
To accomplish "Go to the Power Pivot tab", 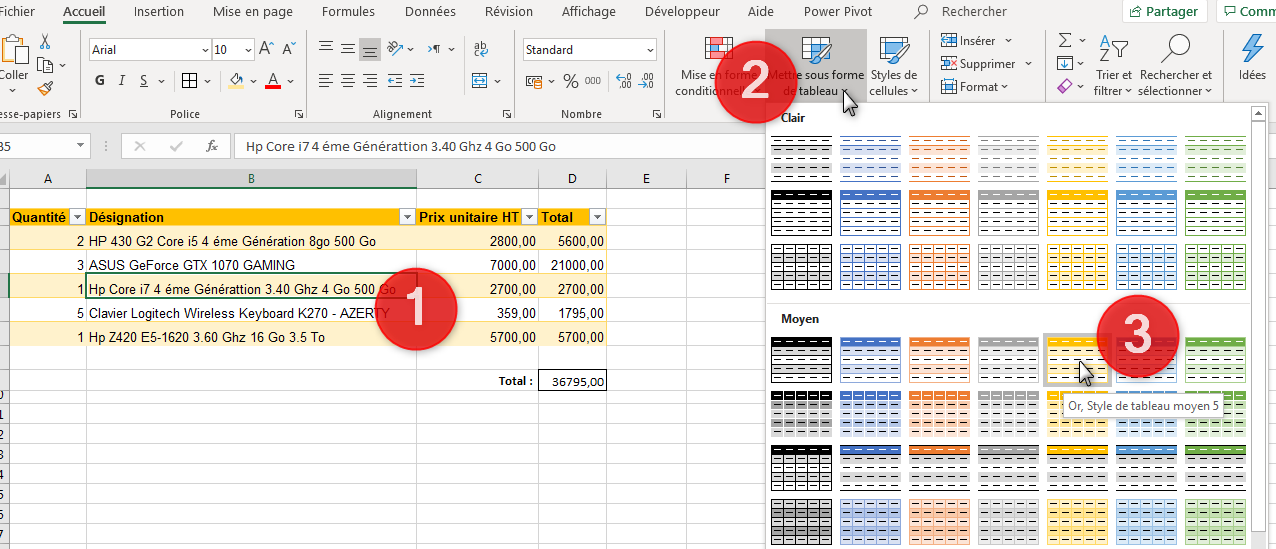I will [x=838, y=12].
